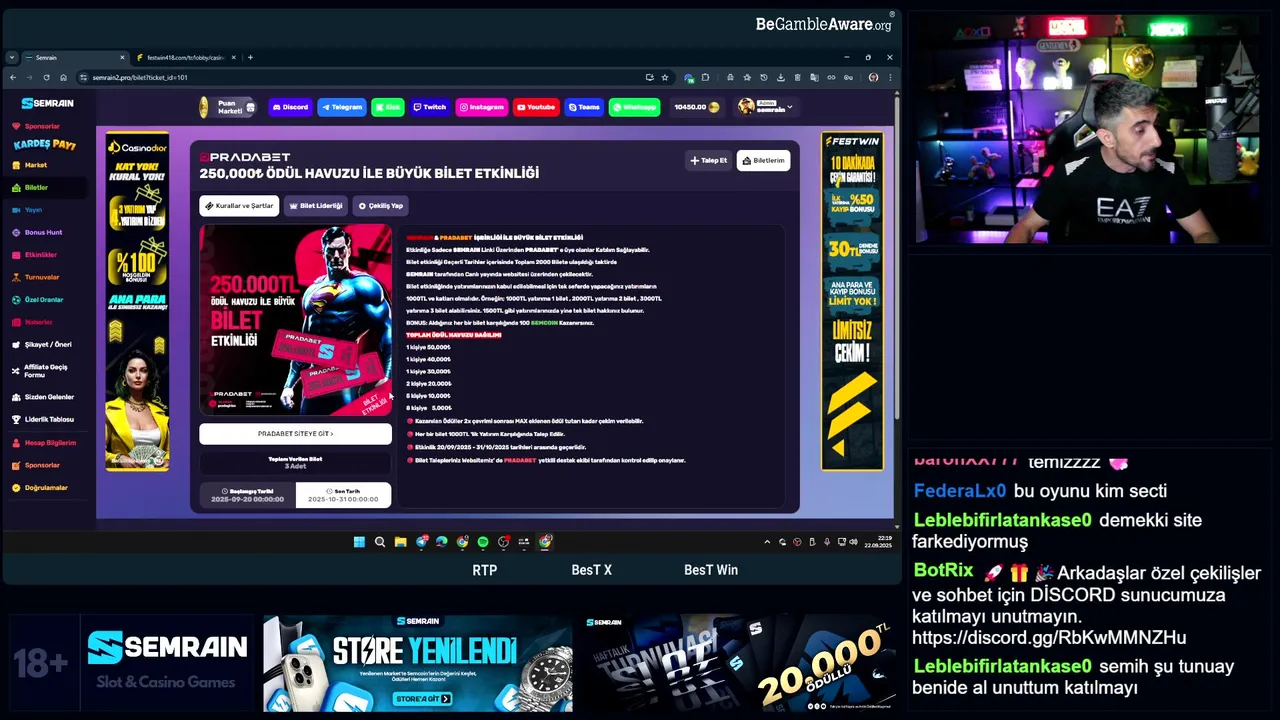This screenshot has width=1280, height=720.
Task: Click the Store Yenilendi banner
Action: 418,664
